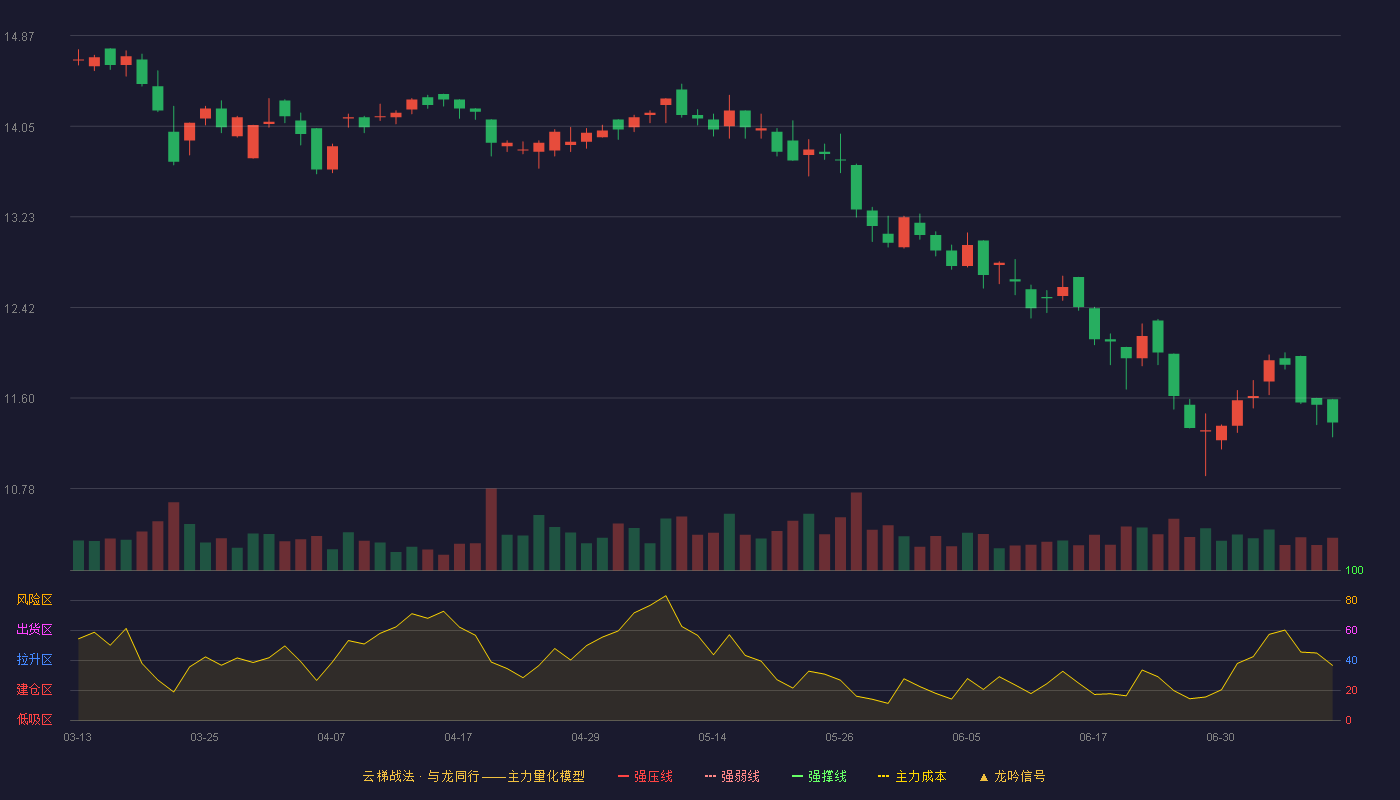Toggle the 龙吟信号 triangle legend item
Viewport: 1400px width, 800px height.
[x=1012, y=776]
